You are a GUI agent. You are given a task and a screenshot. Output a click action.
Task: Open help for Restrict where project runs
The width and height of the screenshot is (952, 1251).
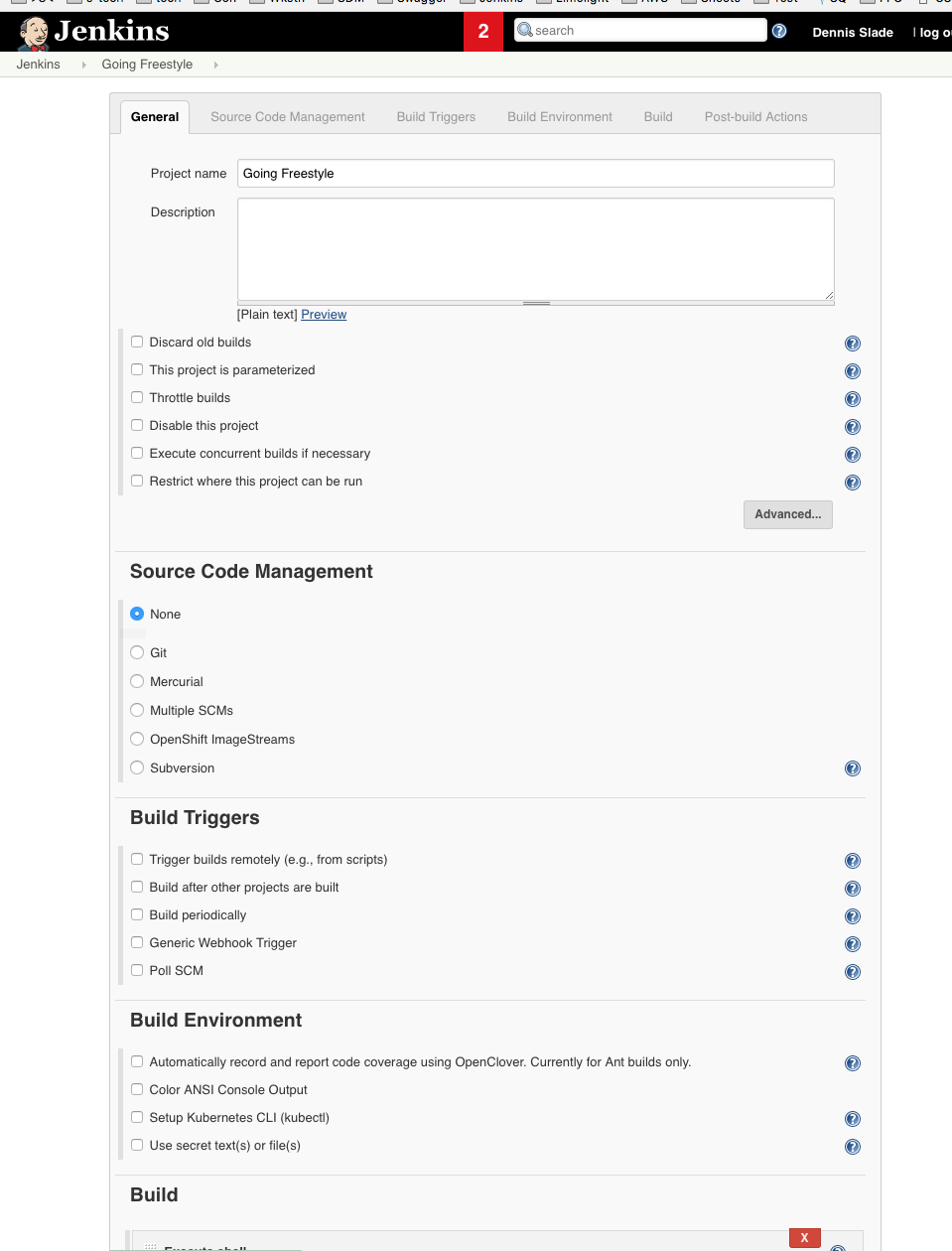(x=852, y=483)
